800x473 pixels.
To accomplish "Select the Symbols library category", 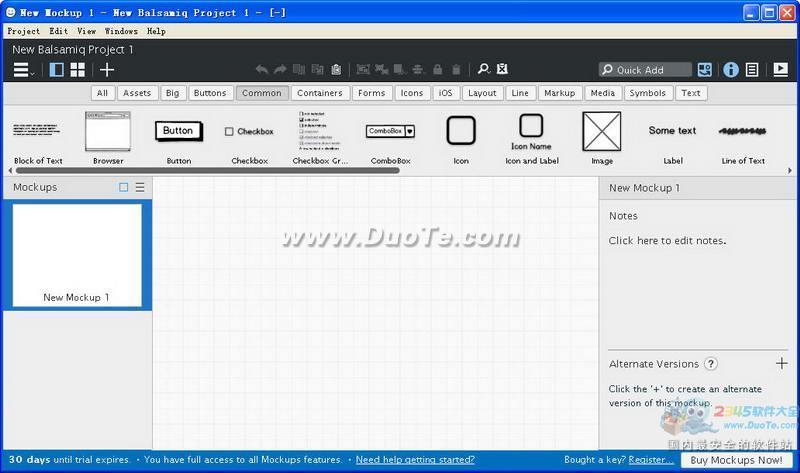I will click(x=647, y=93).
